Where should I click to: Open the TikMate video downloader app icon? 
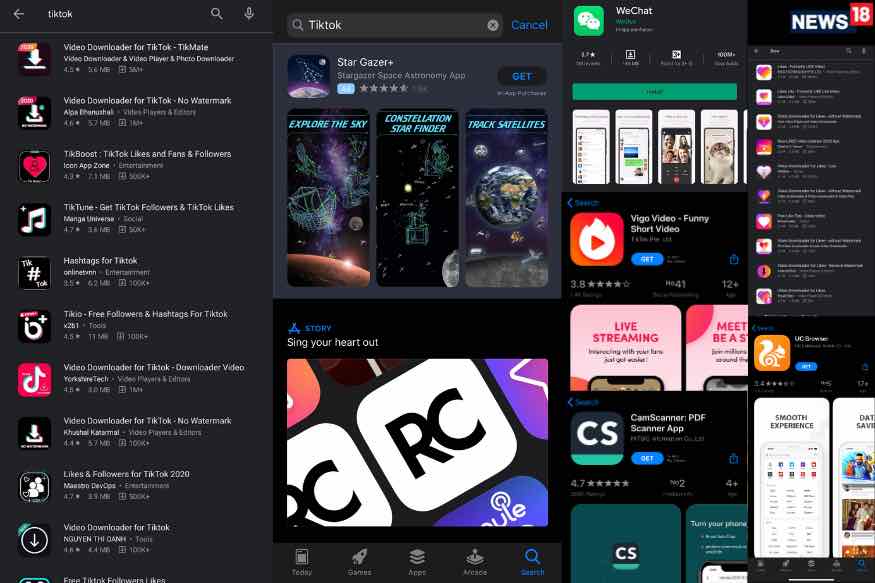coord(35,59)
